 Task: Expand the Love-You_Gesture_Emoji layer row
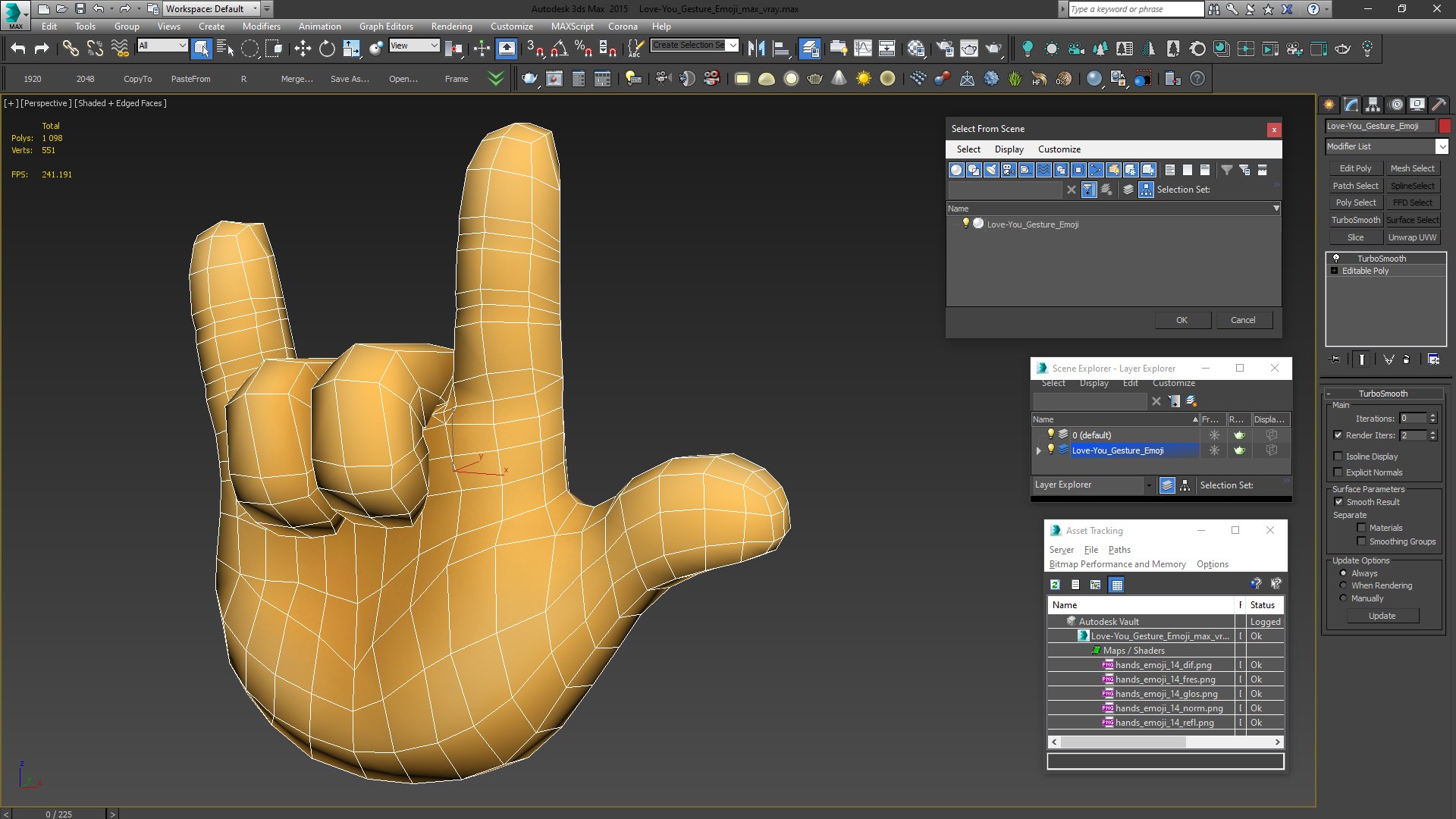(x=1038, y=450)
